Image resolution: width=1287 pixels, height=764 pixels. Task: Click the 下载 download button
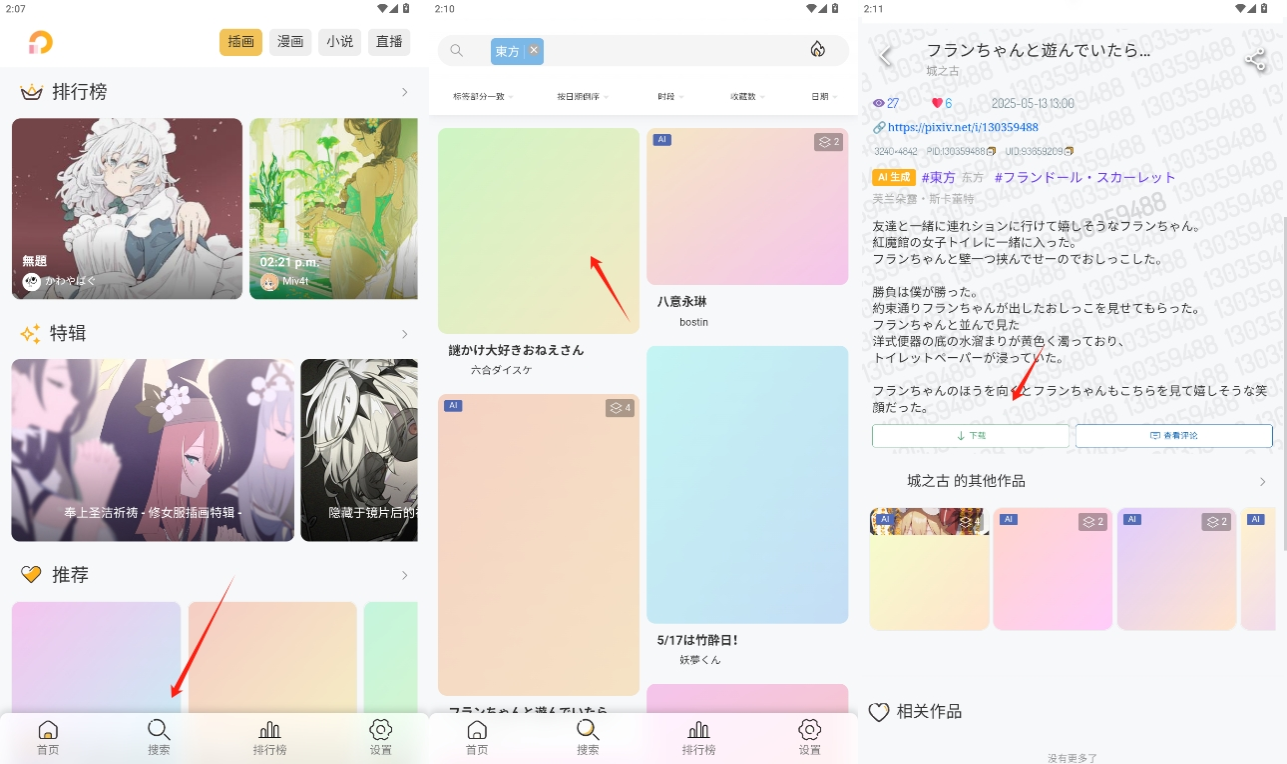[x=971, y=436]
